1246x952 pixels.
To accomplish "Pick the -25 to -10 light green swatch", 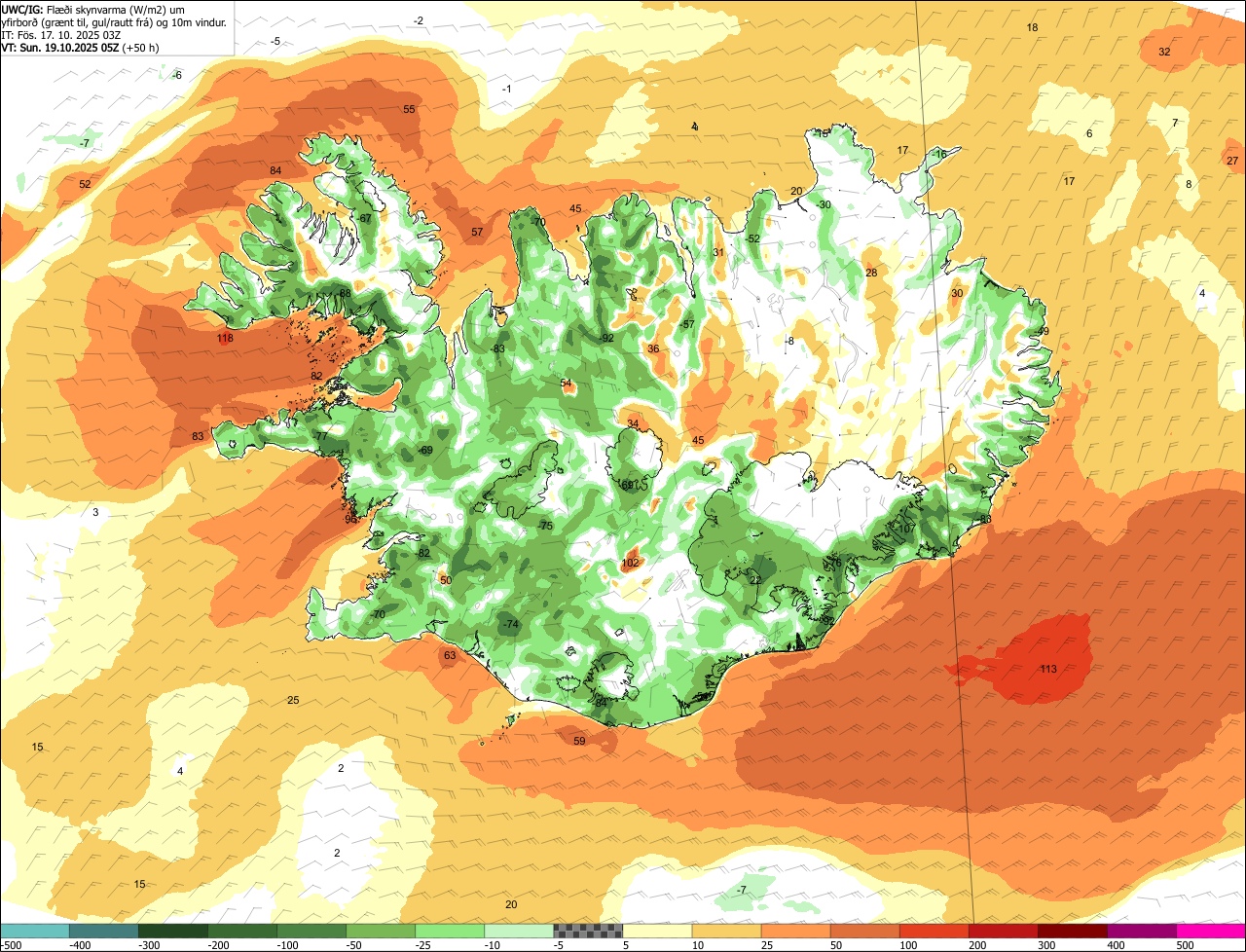I will (450, 931).
